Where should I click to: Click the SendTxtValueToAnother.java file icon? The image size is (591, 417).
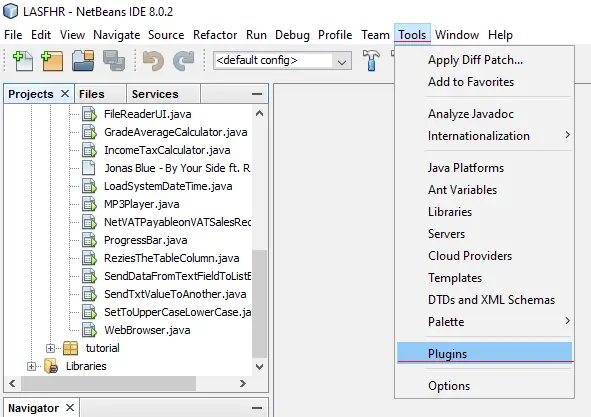pyautogui.click(x=89, y=294)
